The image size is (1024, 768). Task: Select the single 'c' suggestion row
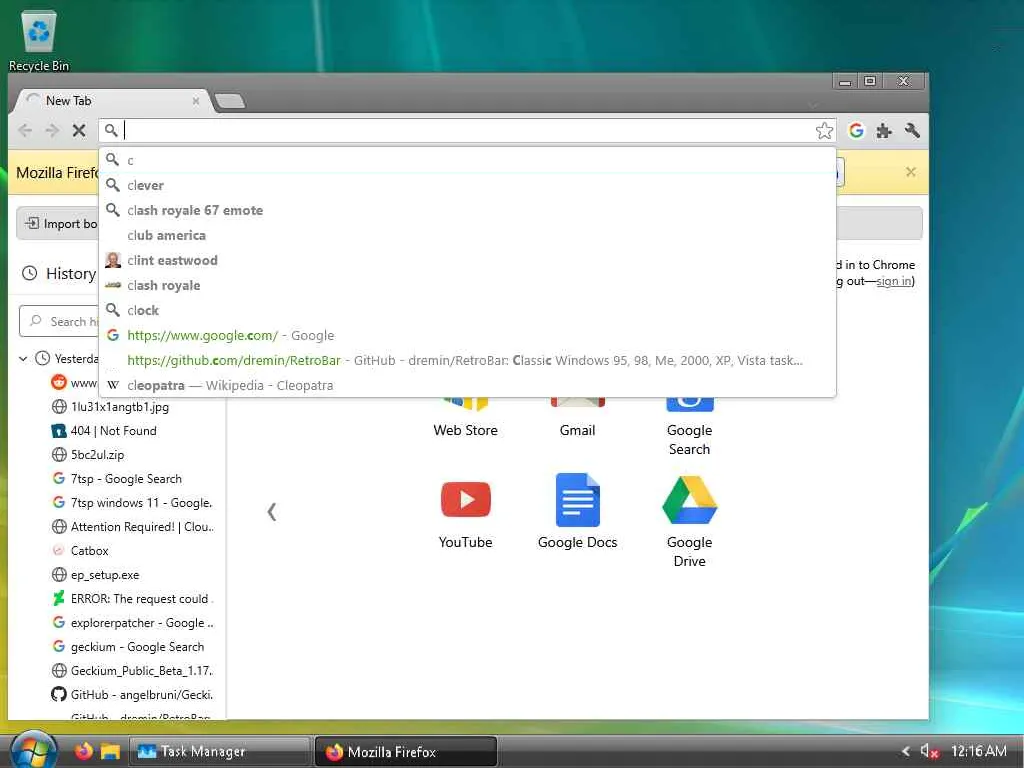[468, 160]
